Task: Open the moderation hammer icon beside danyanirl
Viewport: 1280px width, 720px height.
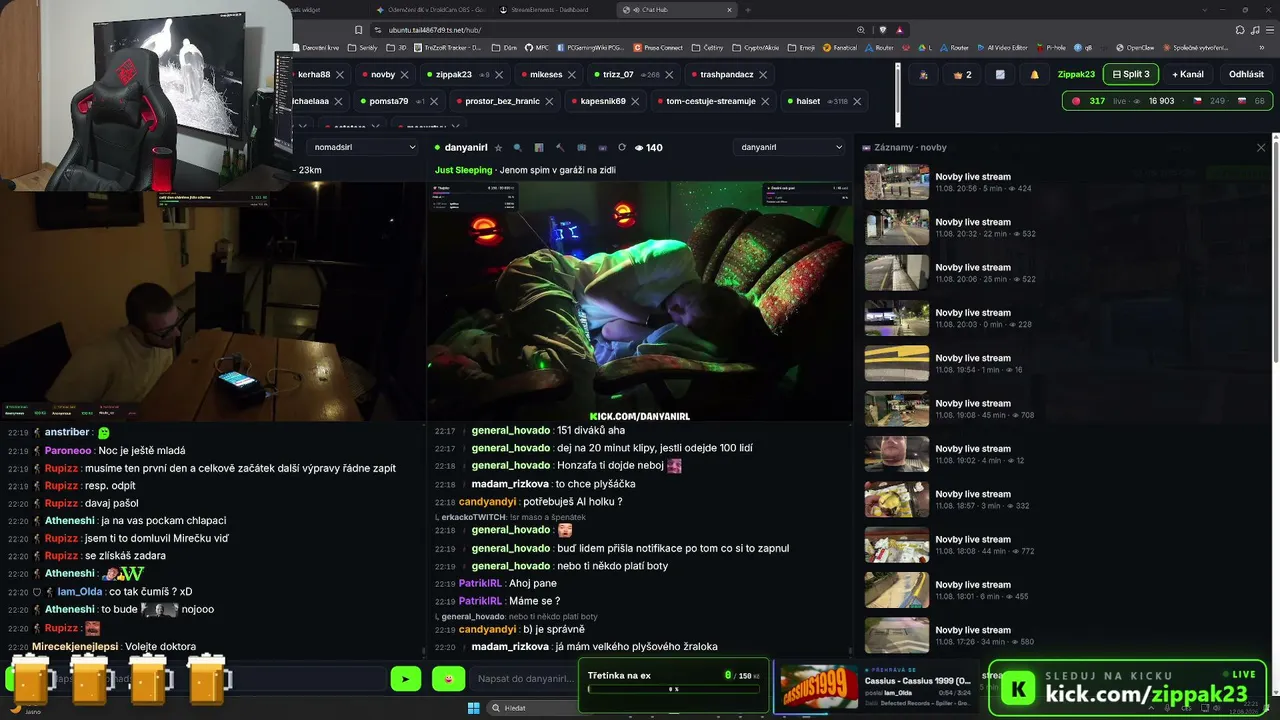Action: (560, 148)
